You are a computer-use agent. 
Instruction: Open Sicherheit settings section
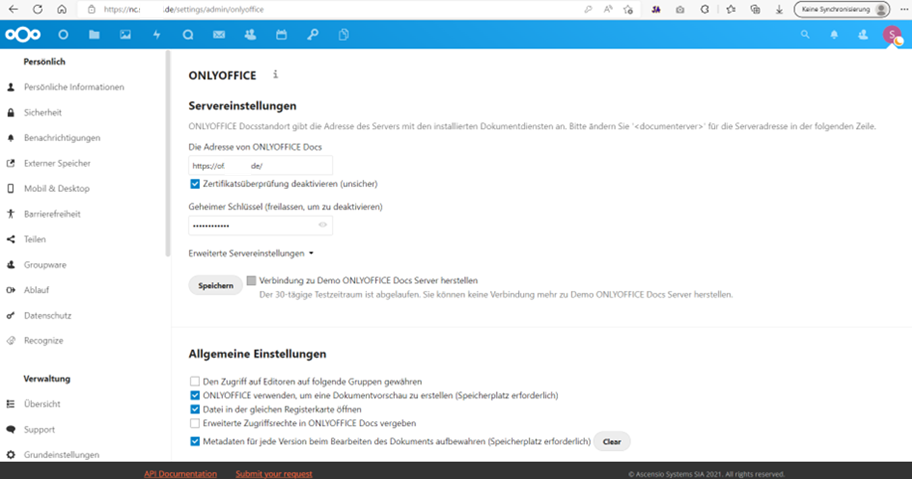click(42, 112)
